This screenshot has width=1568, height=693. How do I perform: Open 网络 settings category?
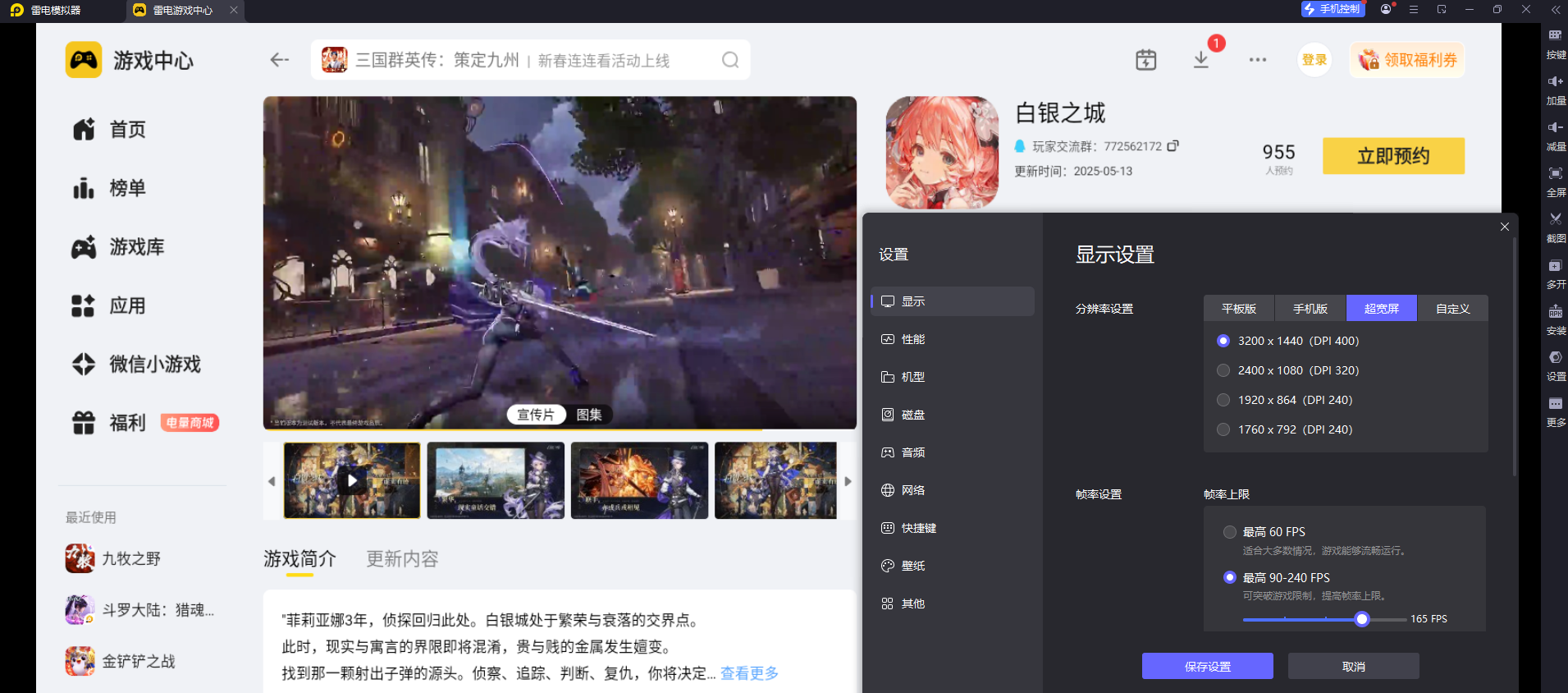(x=953, y=490)
